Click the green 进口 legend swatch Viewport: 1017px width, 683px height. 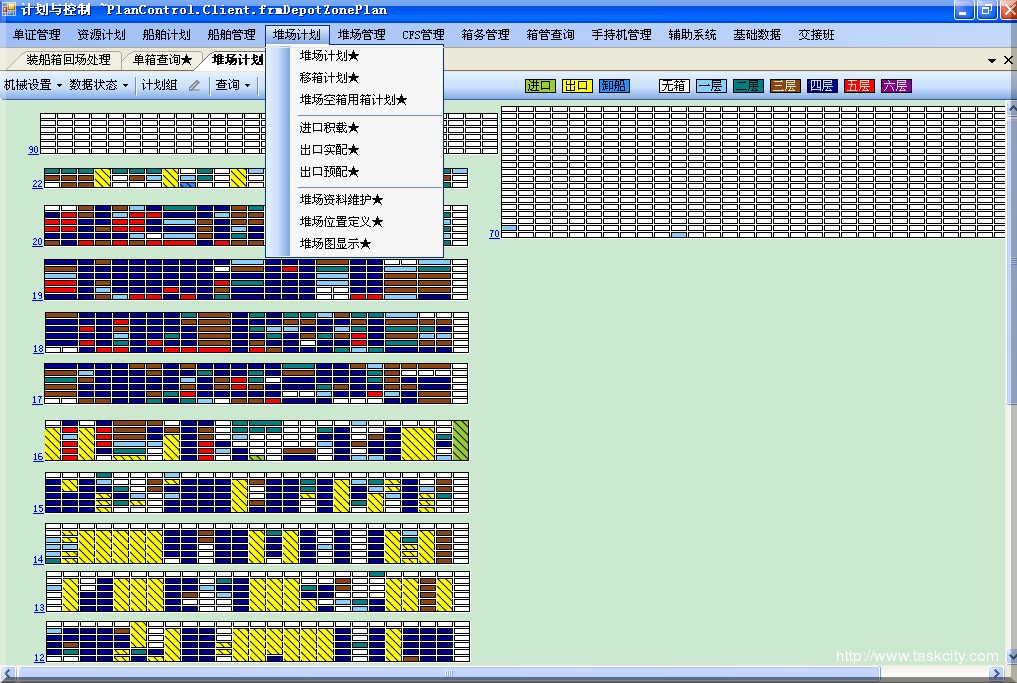pos(540,86)
